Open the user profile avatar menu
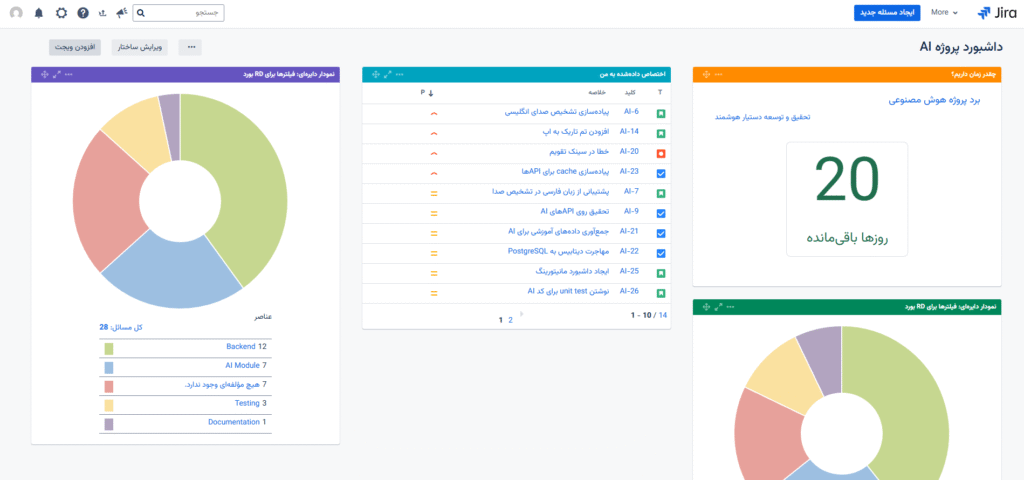Screen dimensions: 1024x480 click(x=16, y=12)
